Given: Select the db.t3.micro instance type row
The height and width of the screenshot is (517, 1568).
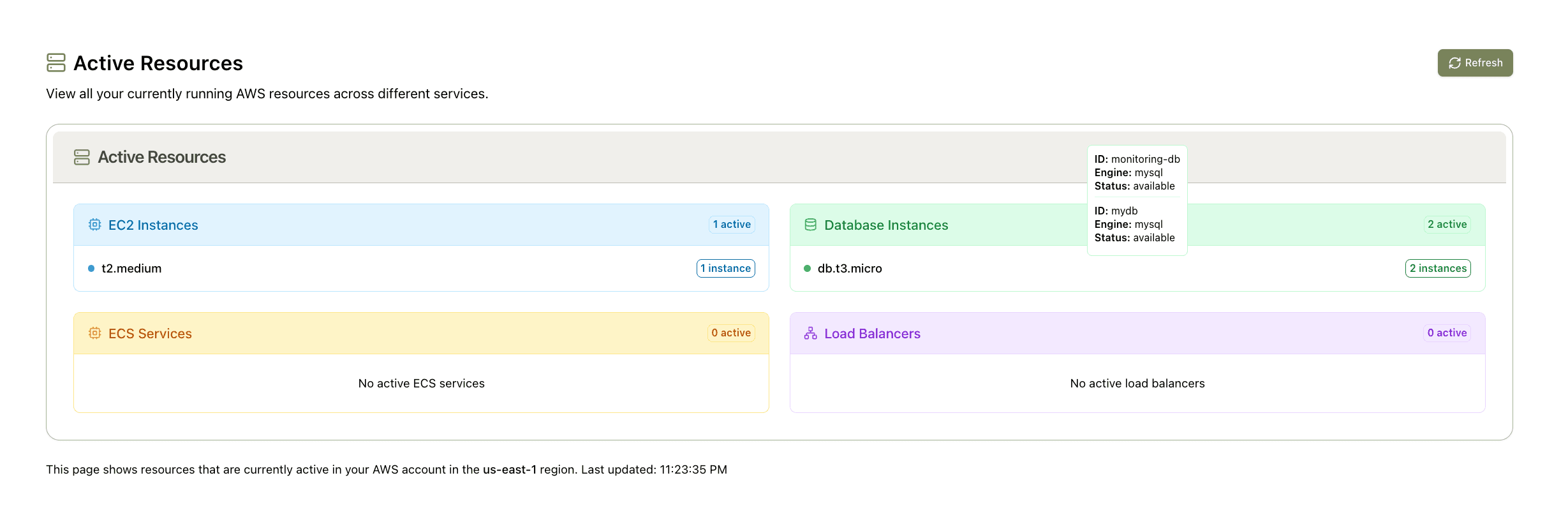Looking at the screenshot, I should tap(1137, 269).
